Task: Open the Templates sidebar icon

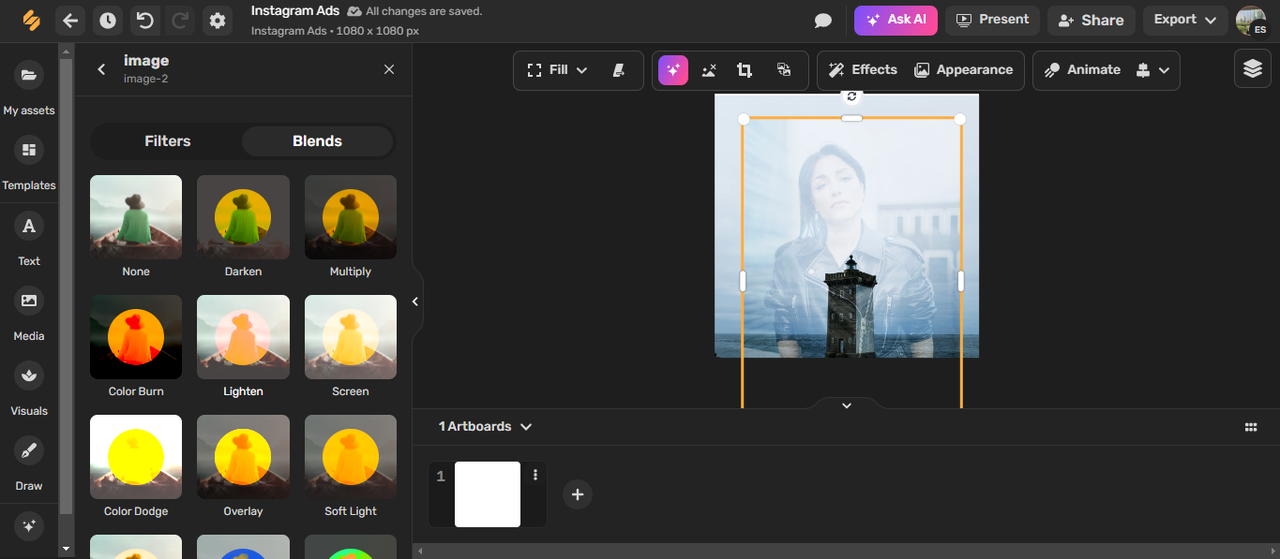Action: pos(29,150)
